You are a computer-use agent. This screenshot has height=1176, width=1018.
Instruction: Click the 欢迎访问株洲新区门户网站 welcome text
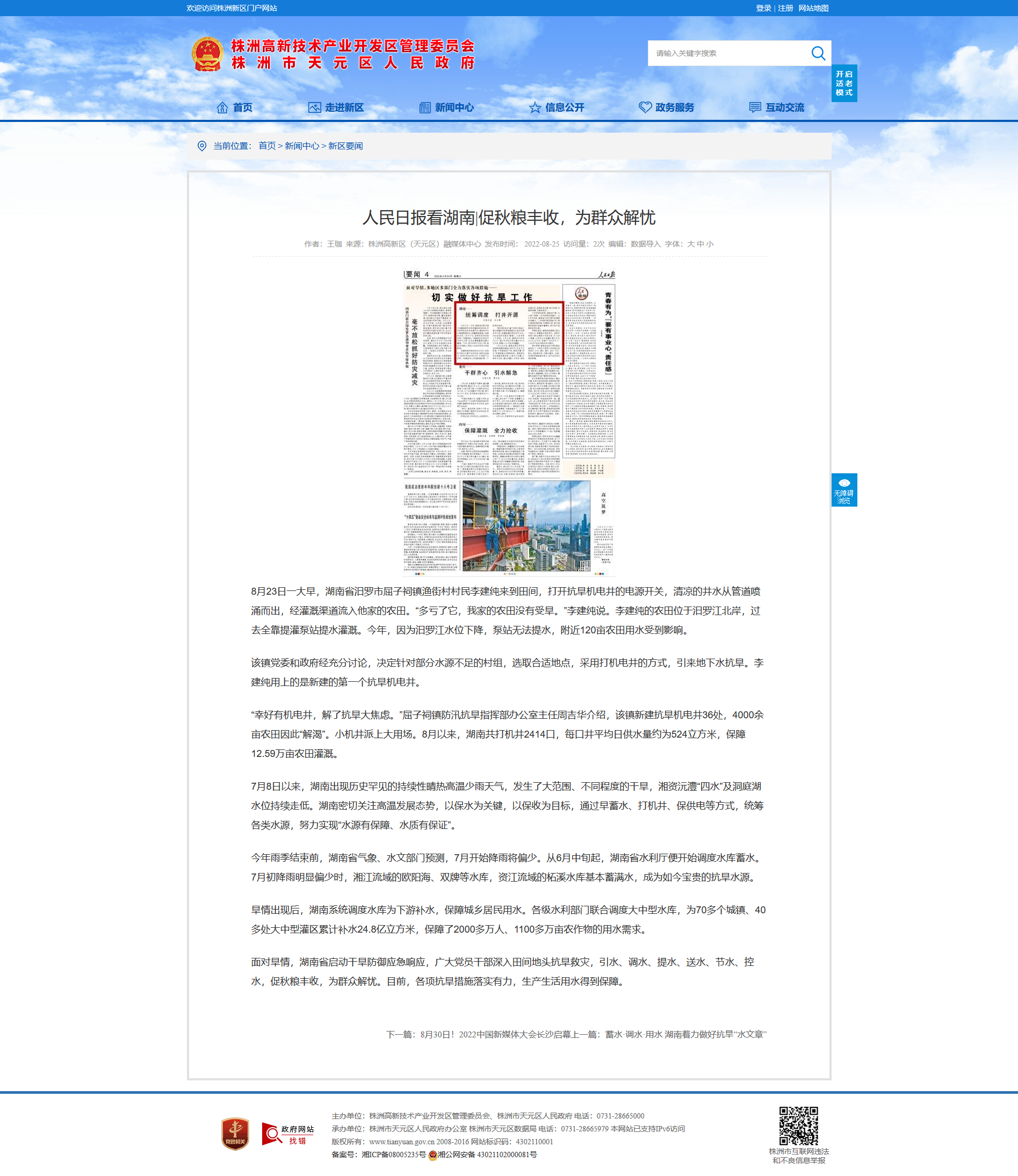click(x=232, y=8)
